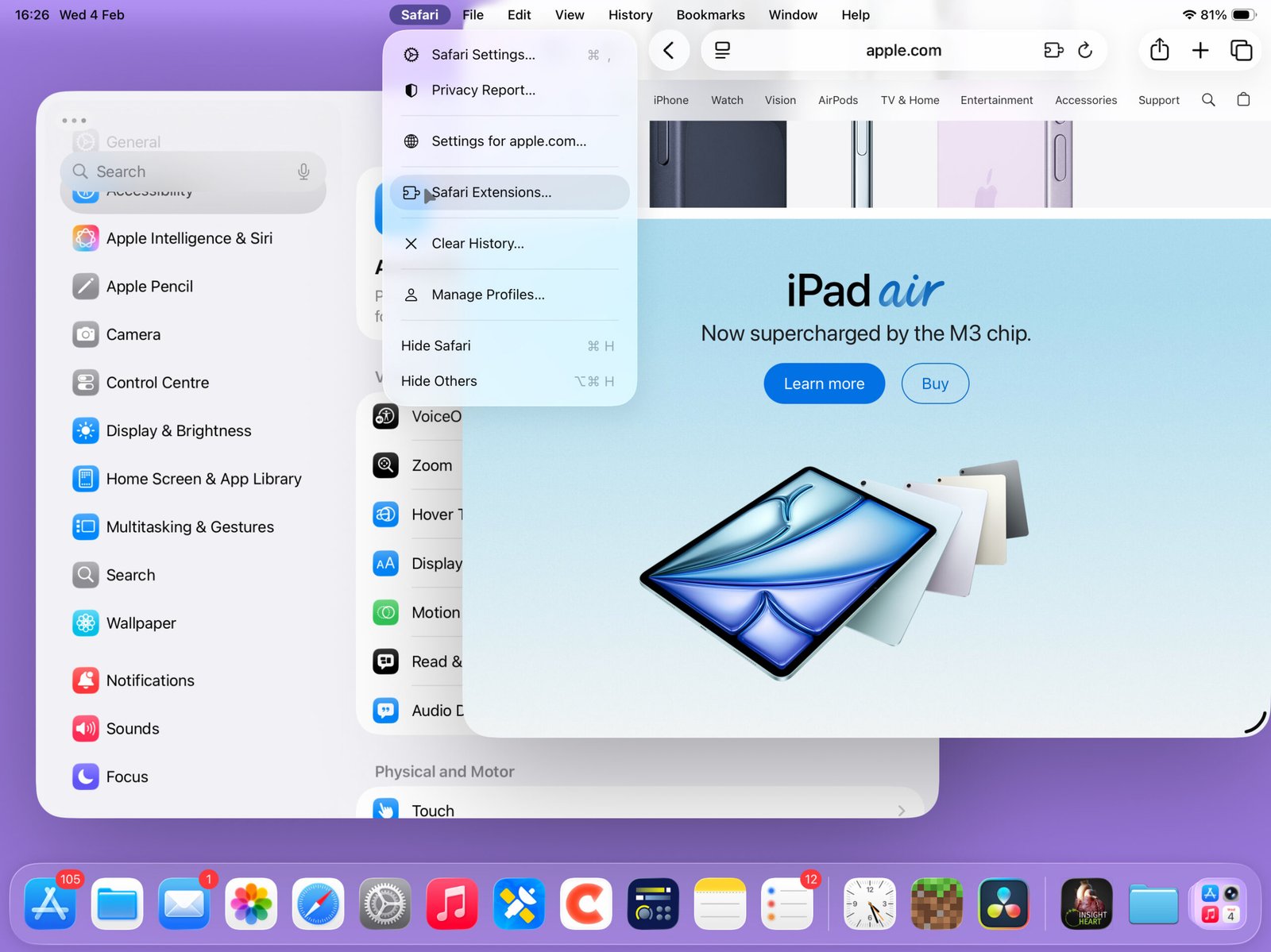1271x952 pixels.
Task: Show the tab overview in Safari
Action: [1241, 51]
